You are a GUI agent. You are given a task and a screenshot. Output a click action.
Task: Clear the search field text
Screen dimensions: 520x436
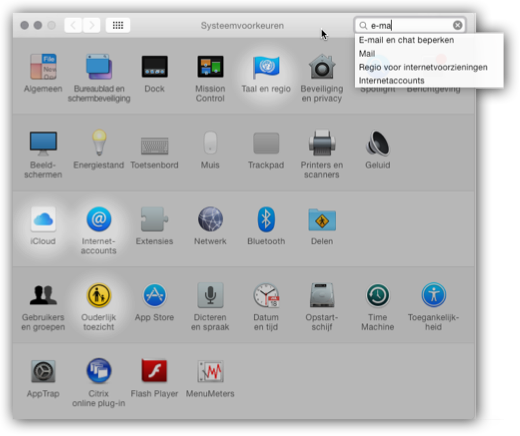click(x=458, y=25)
